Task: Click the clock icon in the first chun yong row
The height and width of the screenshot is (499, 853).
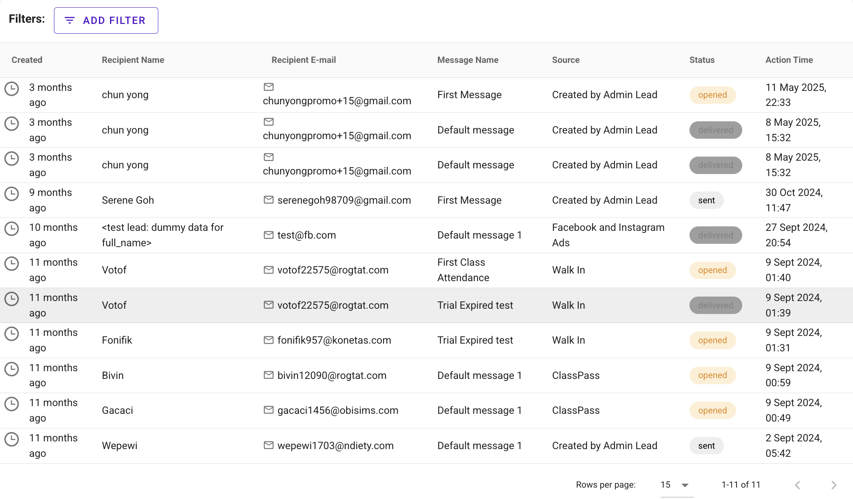Action: pos(11,89)
